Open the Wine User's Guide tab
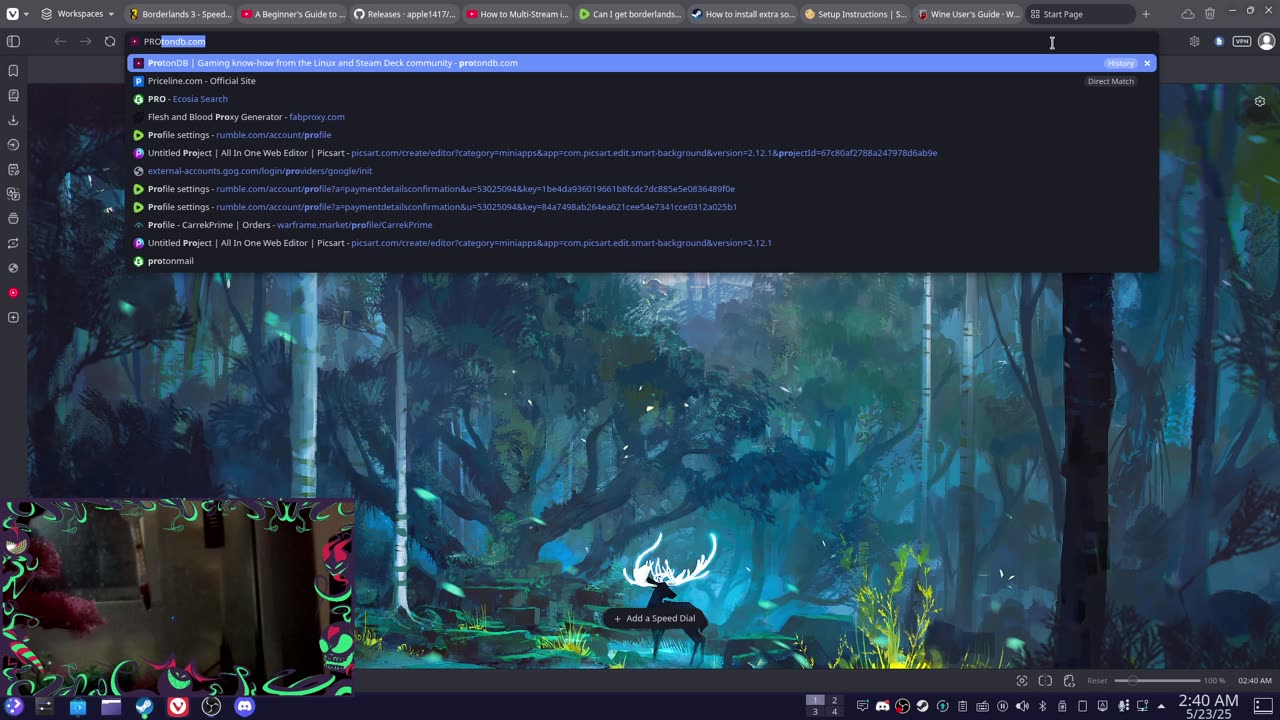Image resolution: width=1280 pixels, height=720 pixels. [x=968, y=14]
